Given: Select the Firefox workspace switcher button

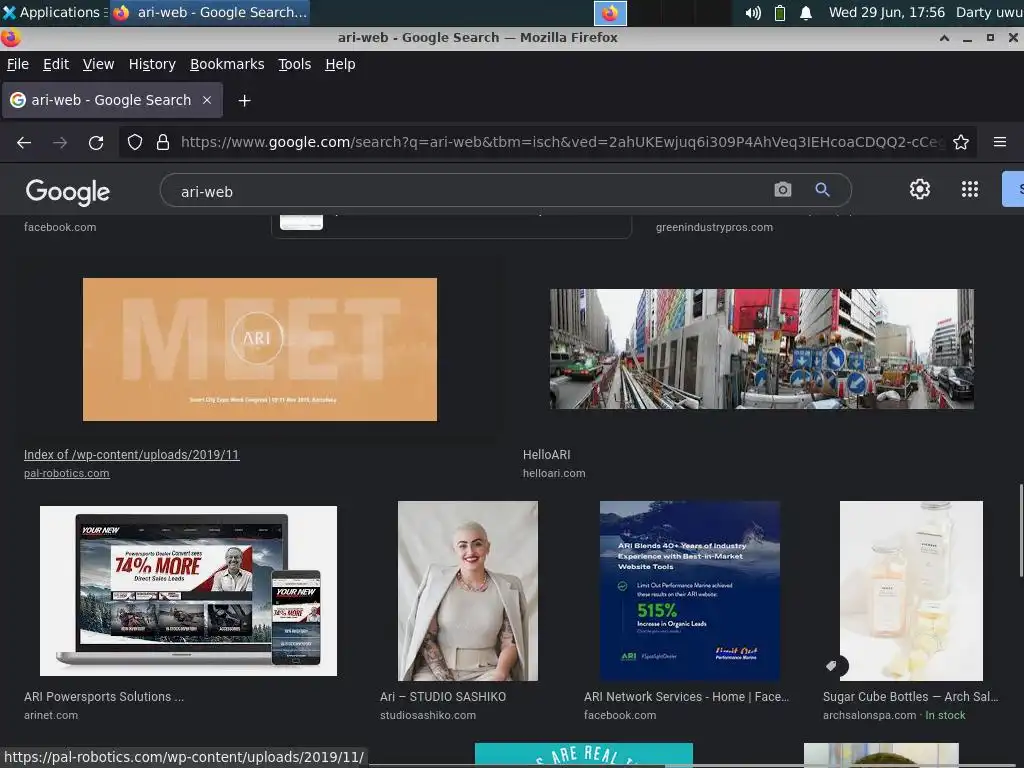Looking at the screenshot, I should [610, 13].
